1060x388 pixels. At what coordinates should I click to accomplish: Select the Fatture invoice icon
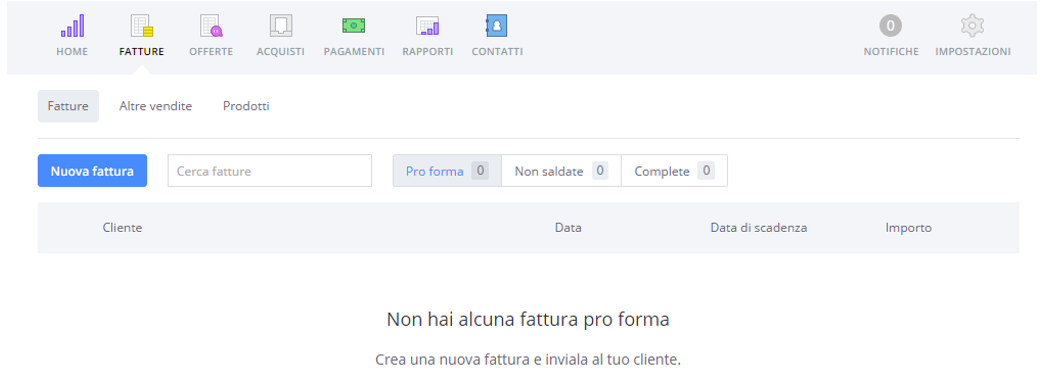pyautogui.click(x=141, y=26)
